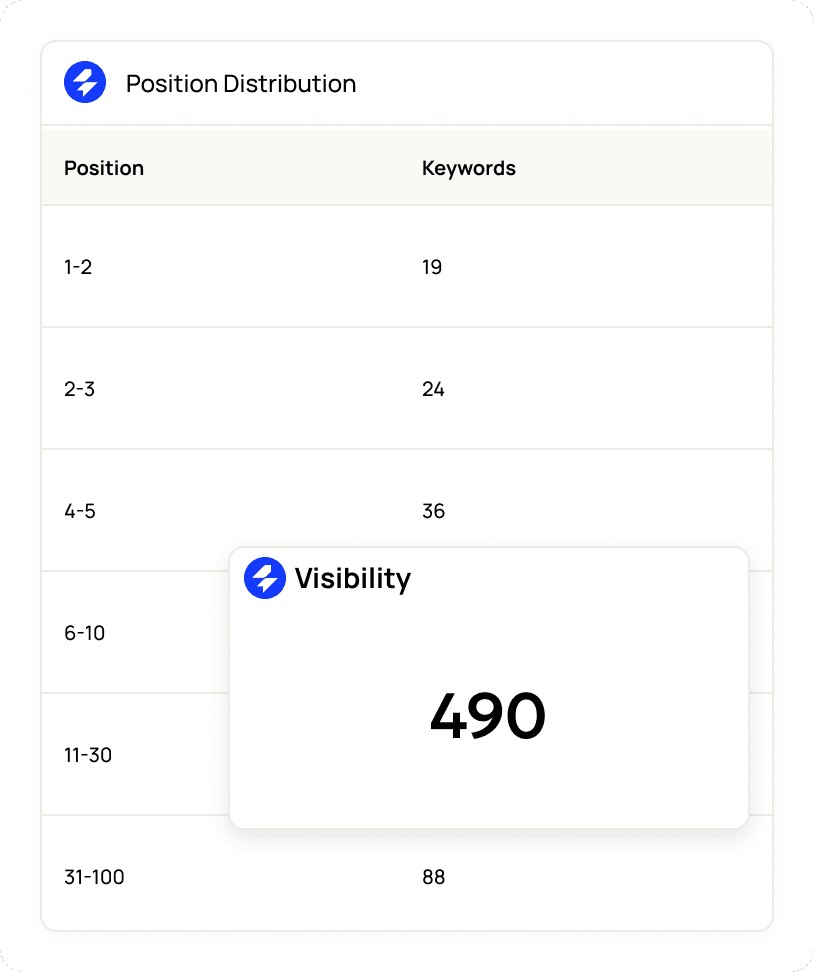Select the 2-3 position row

(79, 389)
